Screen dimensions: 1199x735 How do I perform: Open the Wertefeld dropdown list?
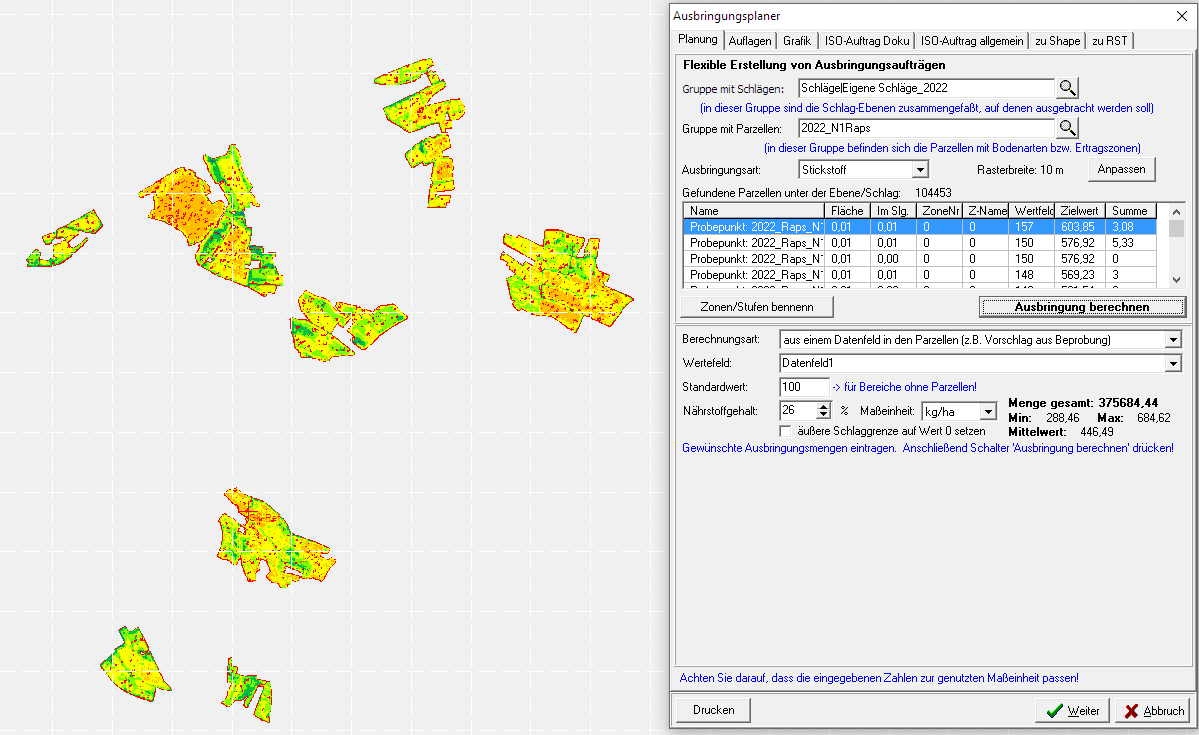click(x=1173, y=363)
